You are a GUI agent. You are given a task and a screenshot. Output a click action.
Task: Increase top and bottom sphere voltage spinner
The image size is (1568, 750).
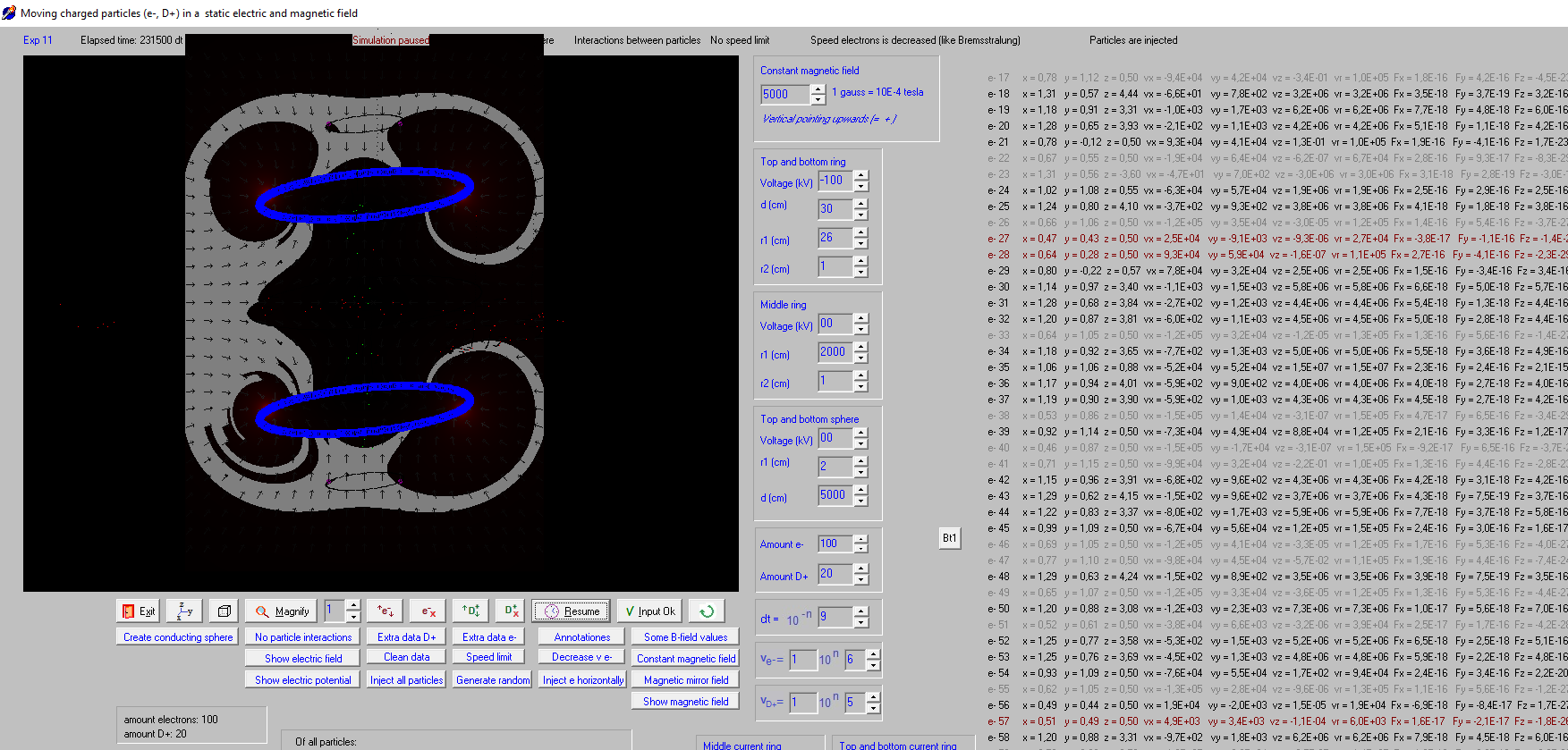(860, 433)
